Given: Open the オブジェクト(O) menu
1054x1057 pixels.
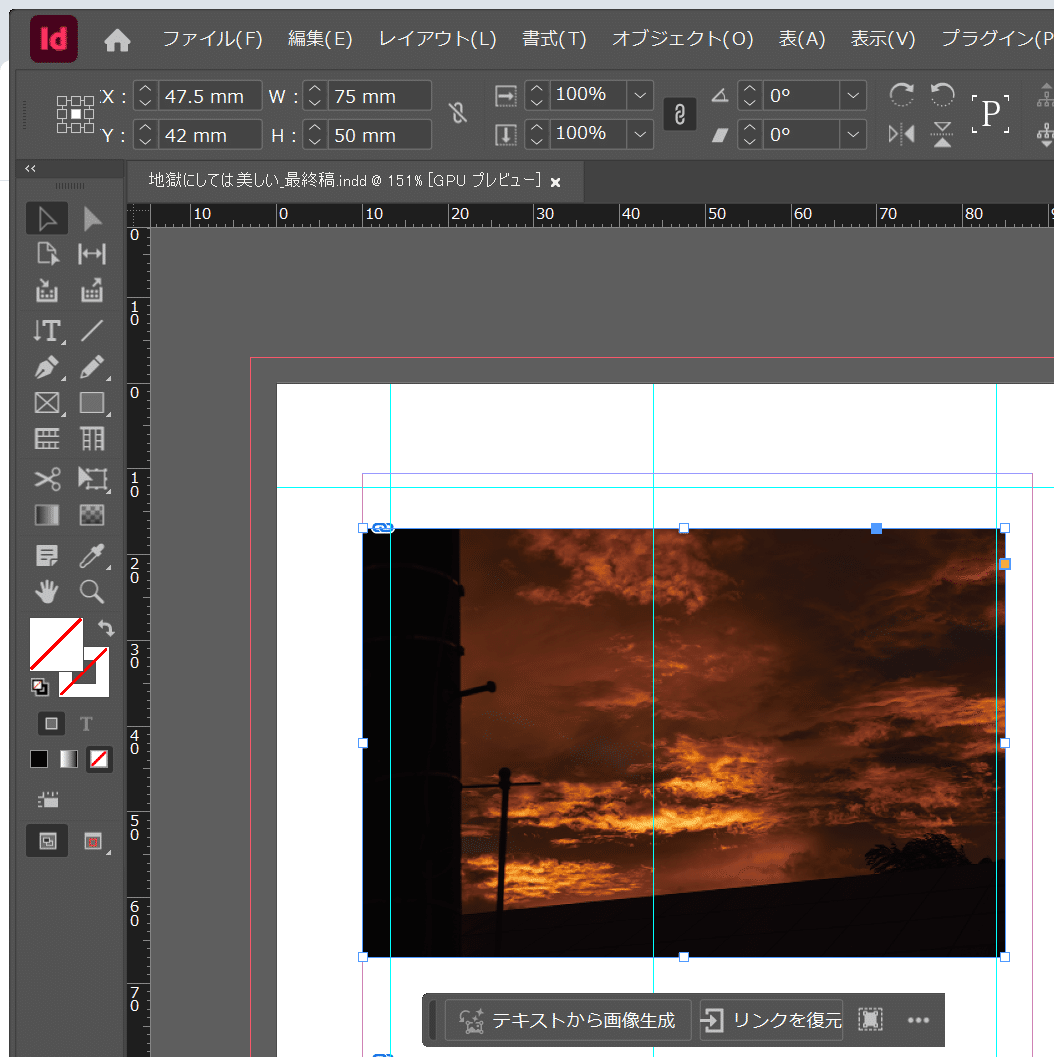Looking at the screenshot, I should 682,39.
